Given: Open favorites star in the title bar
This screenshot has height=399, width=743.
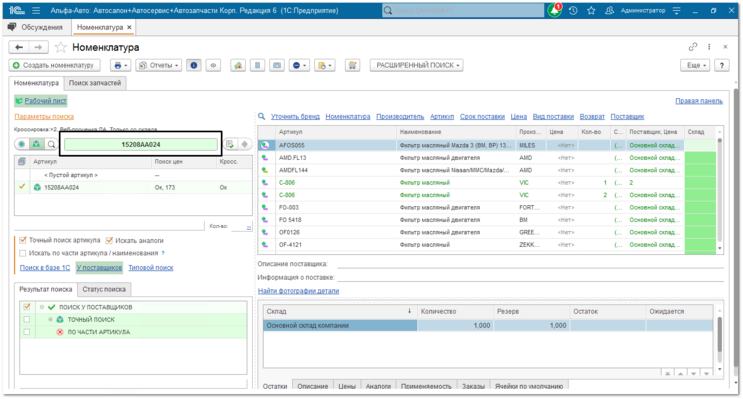Looking at the screenshot, I should click(x=591, y=10).
